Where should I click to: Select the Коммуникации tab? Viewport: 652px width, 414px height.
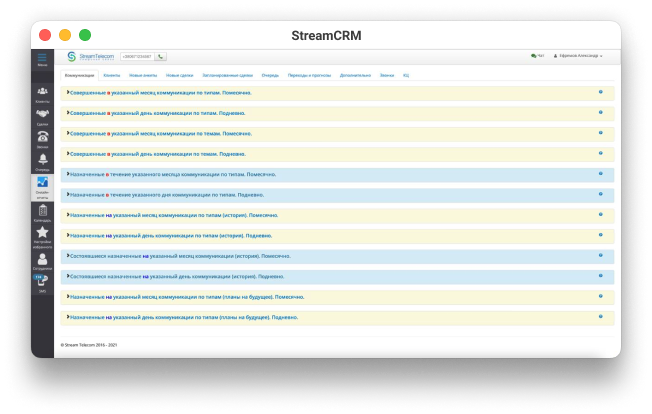[79, 75]
